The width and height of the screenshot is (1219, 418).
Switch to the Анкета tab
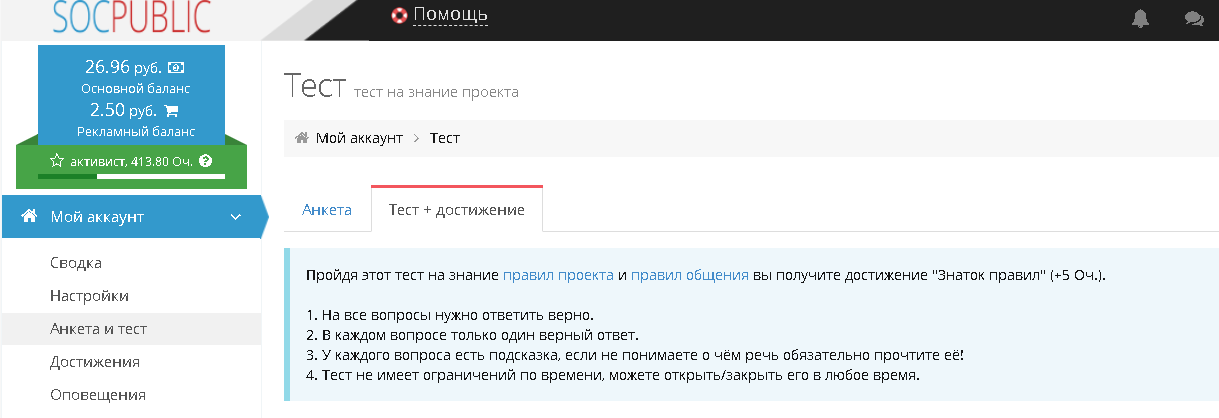tap(327, 209)
